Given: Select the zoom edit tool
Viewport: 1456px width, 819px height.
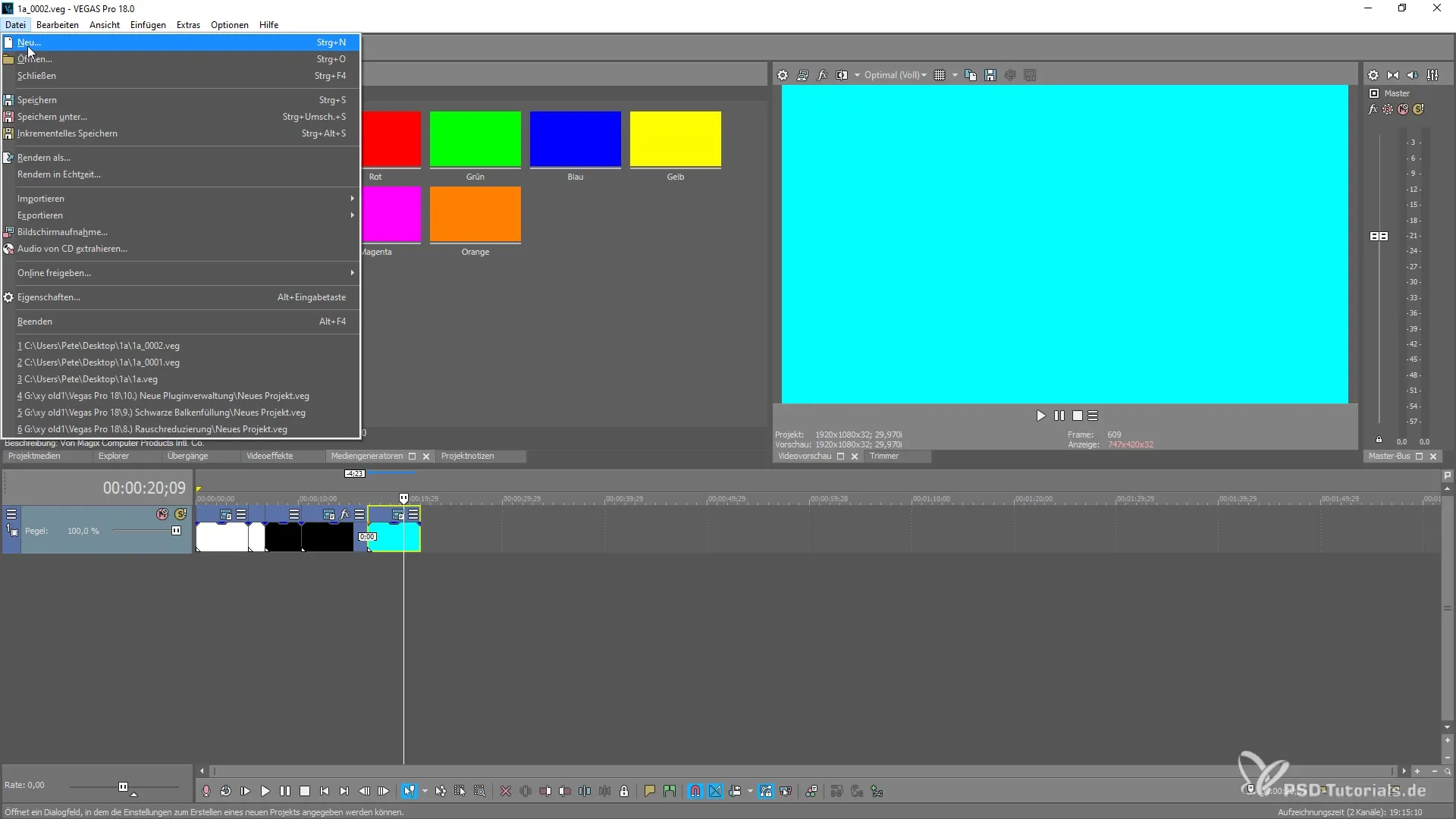Looking at the screenshot, I should click(x=480, y=791).
